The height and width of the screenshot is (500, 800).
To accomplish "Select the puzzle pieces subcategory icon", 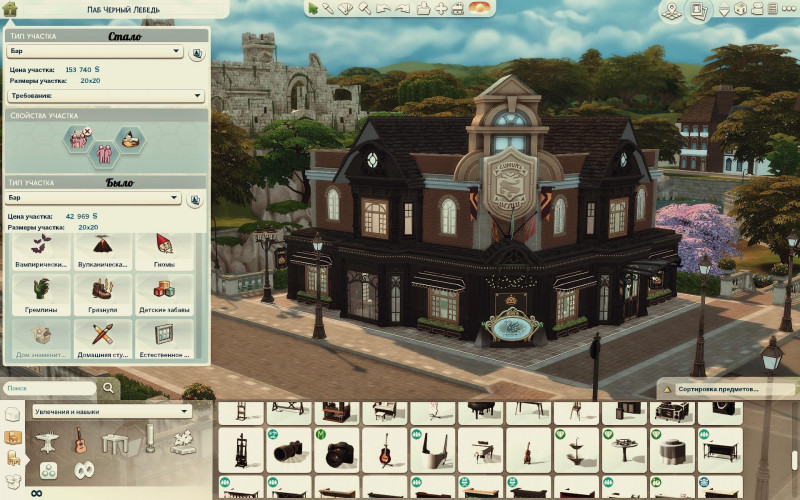I will click(183, 442).
